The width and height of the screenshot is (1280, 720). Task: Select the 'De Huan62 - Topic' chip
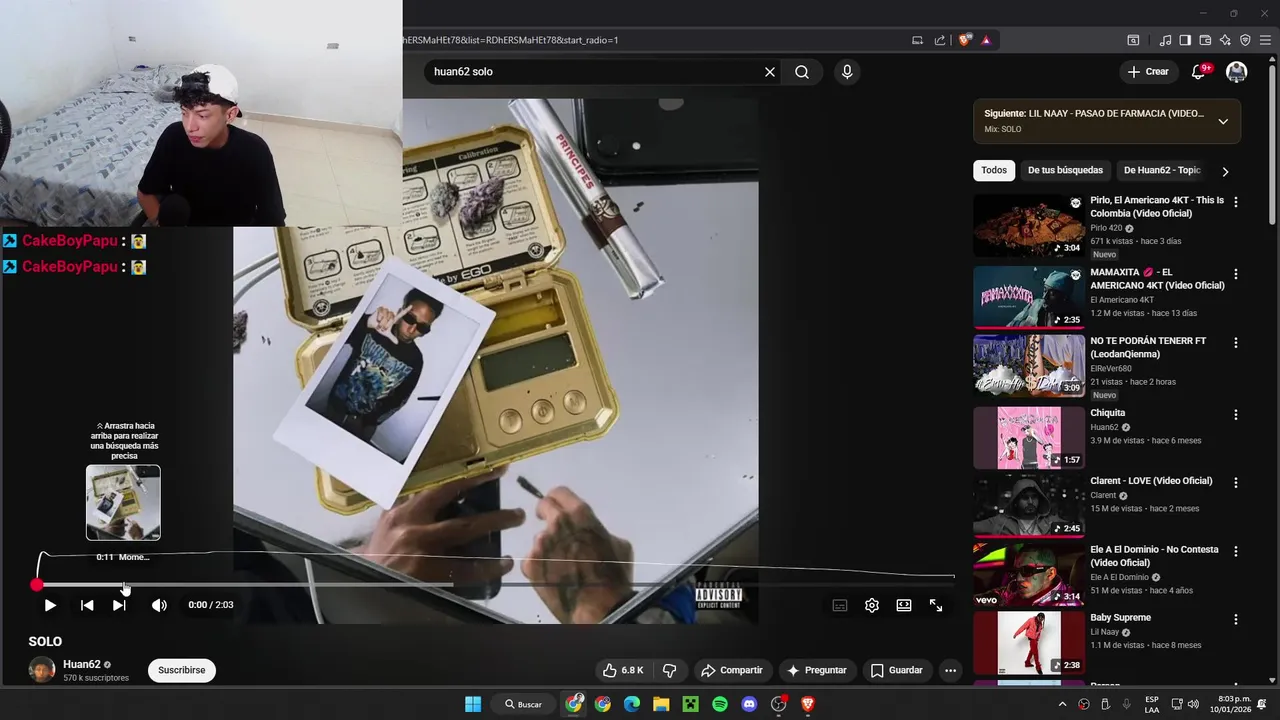point(1162,170)
